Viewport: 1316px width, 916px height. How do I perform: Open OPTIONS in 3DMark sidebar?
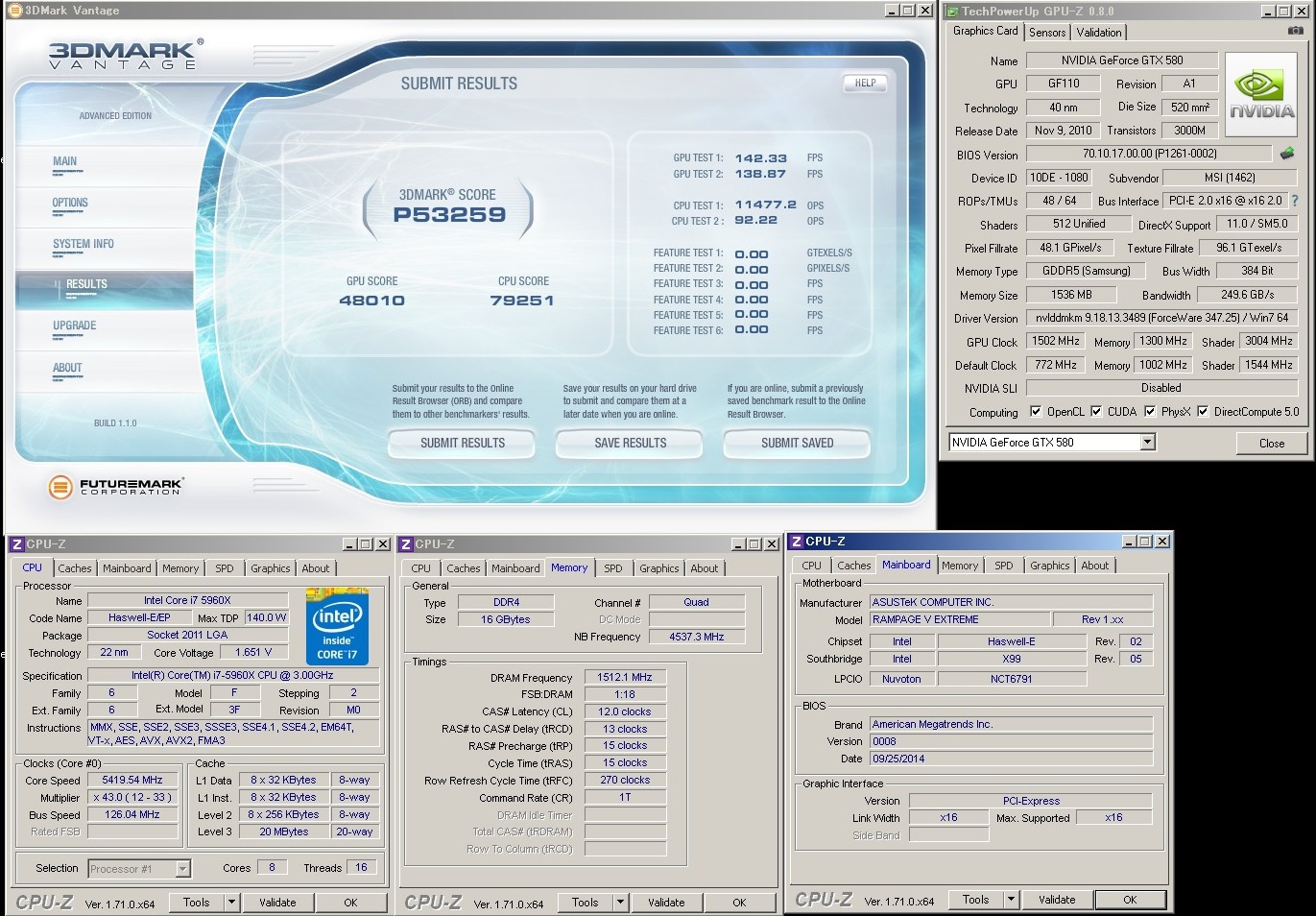(70, 203)
